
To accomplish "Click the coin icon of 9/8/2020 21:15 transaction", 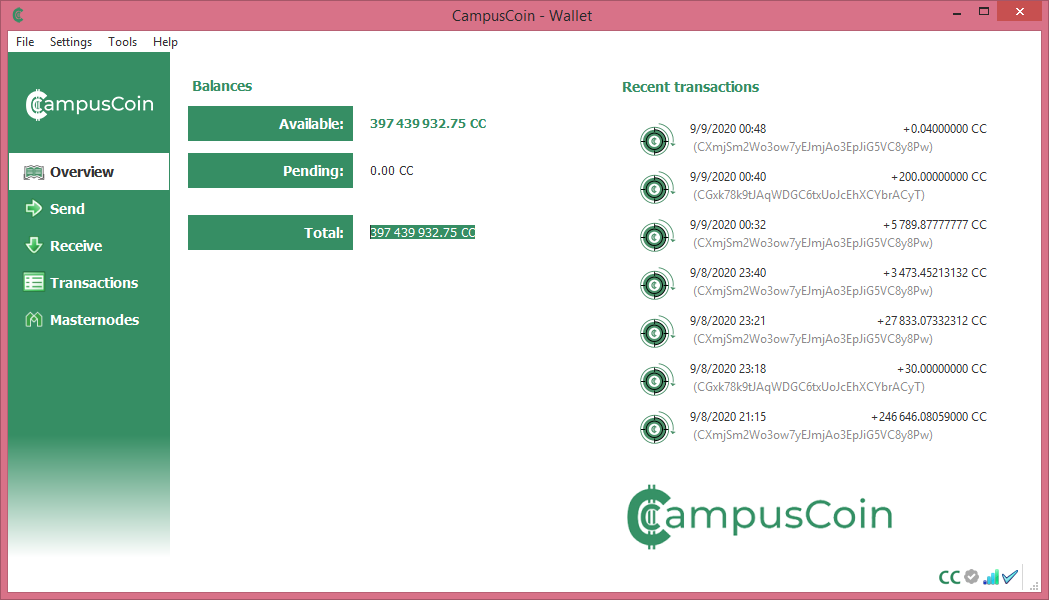I will [x=656, y=428].
